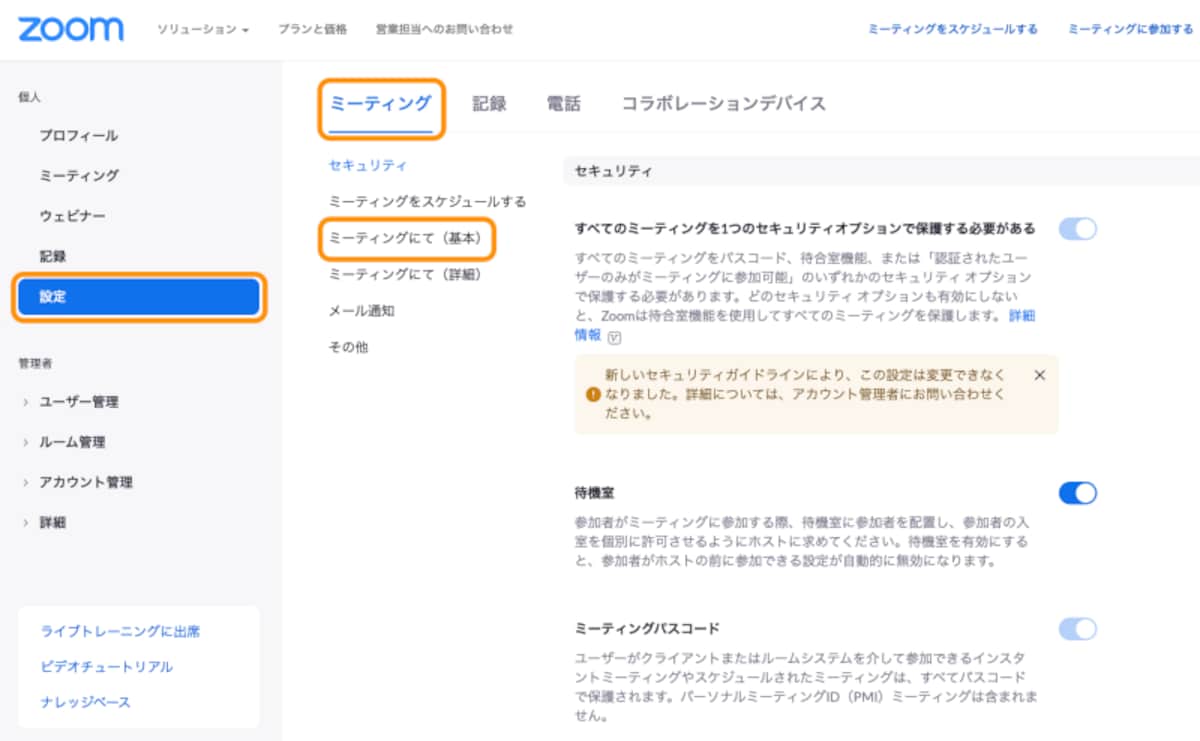The width and height of the screenshot is (1200, 741).
Task: Toggle the すべてのミーティングを保護 security switch
Action: (1078, 229)
